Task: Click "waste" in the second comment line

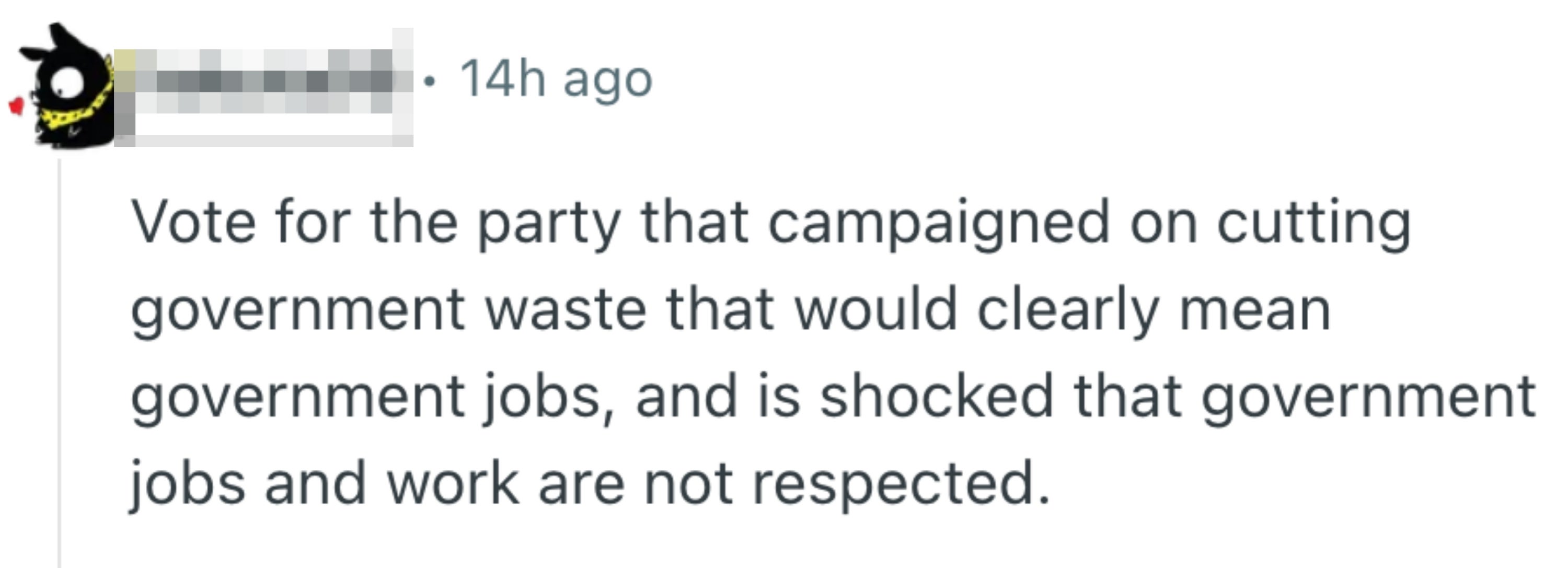Action: [566, 310]
